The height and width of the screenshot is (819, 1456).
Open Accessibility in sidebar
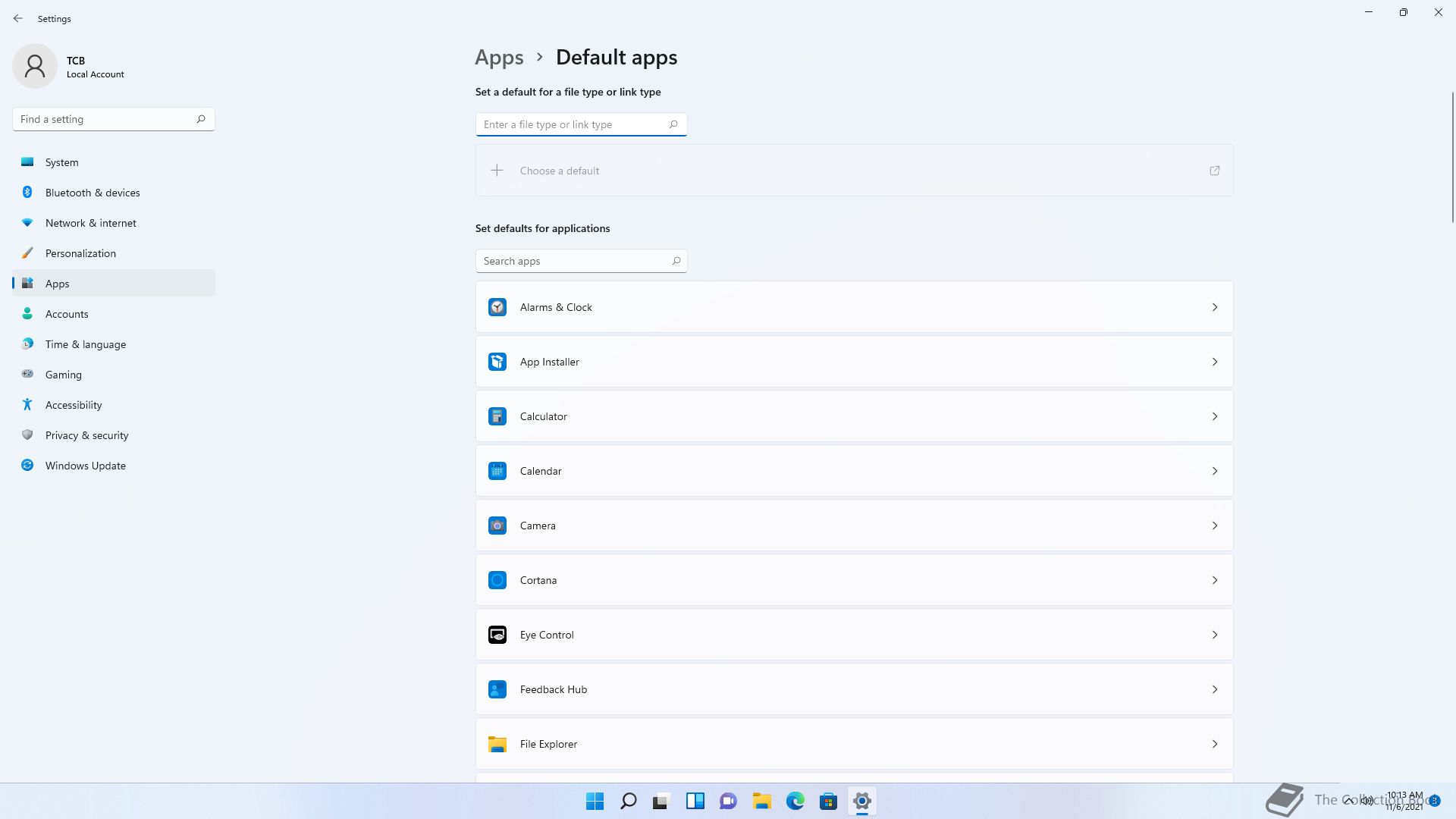click(x=114, y=405)
